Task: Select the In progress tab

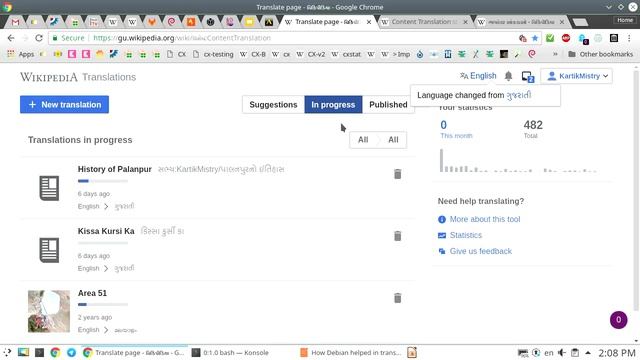Action: click(x=333, y=105)
